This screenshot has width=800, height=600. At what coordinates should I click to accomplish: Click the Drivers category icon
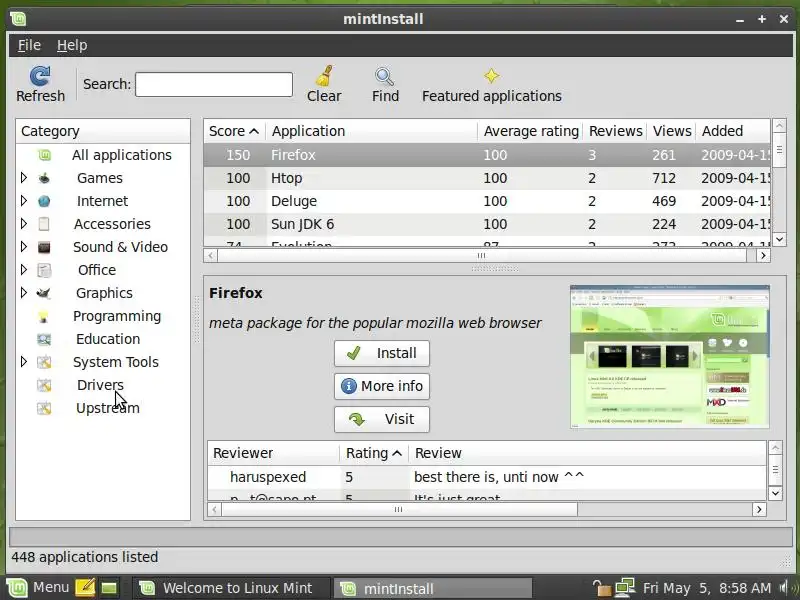click(x=44, y=385)
